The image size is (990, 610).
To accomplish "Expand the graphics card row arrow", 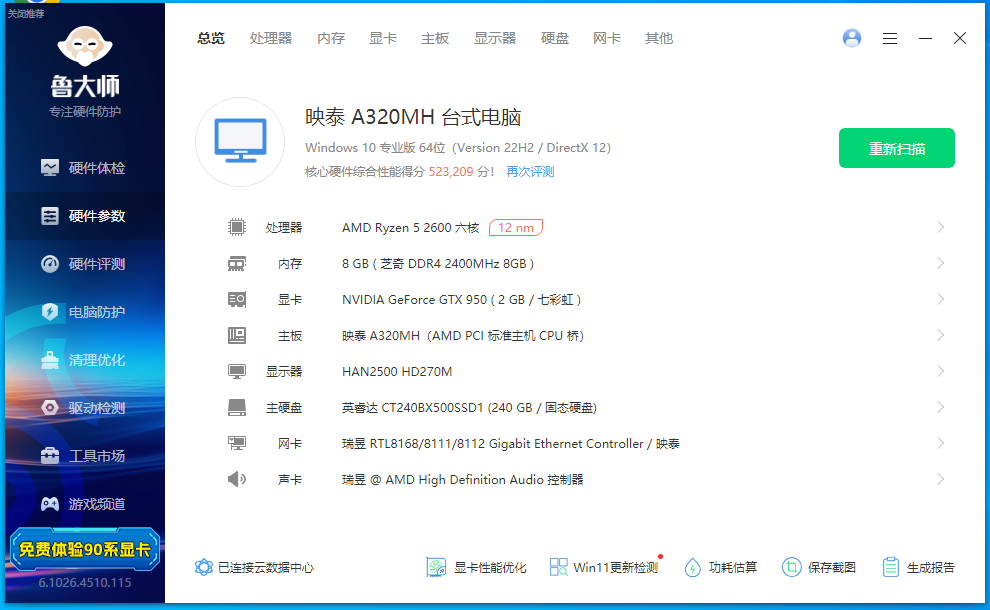I will coord(940,299).
